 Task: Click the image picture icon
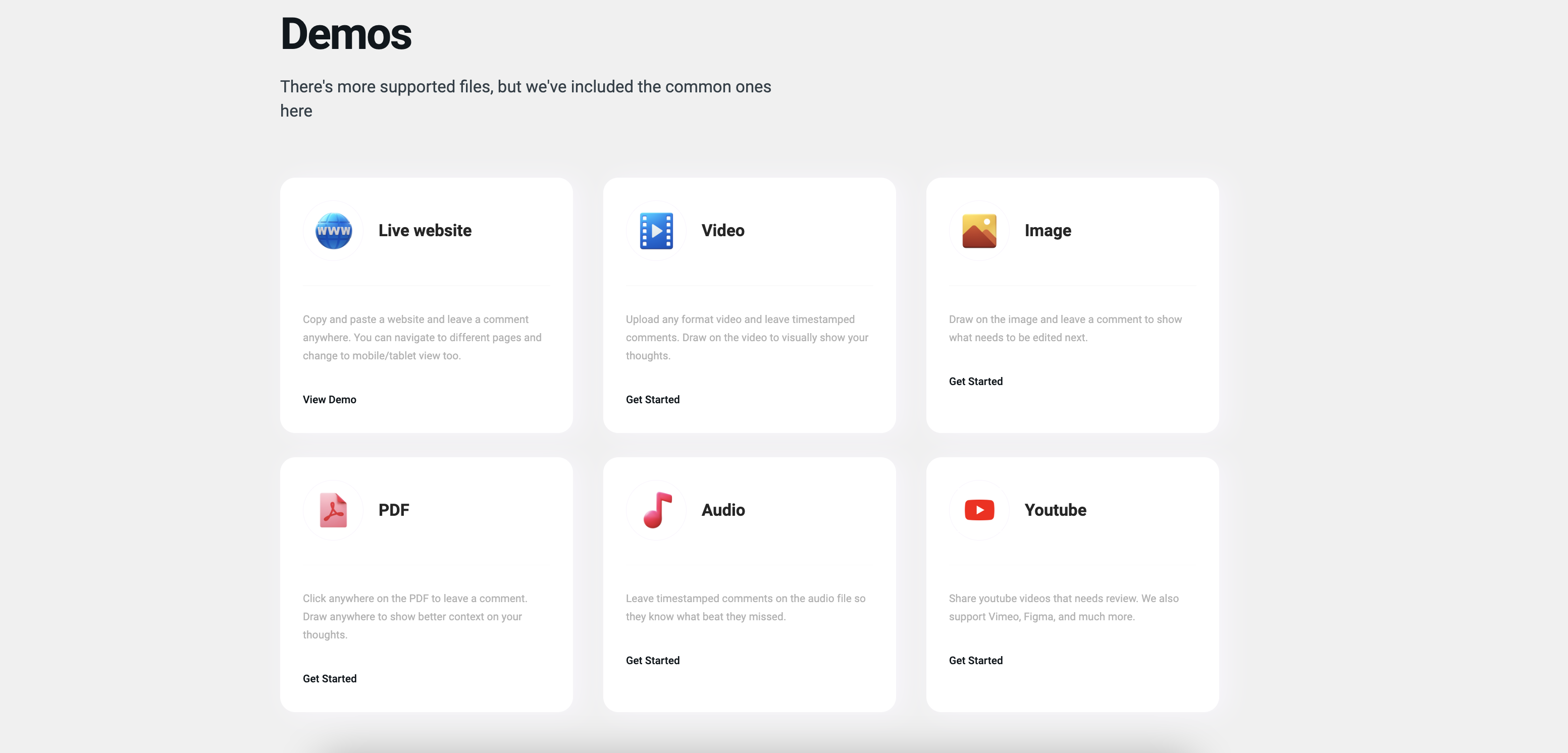(x=979, y=231)
